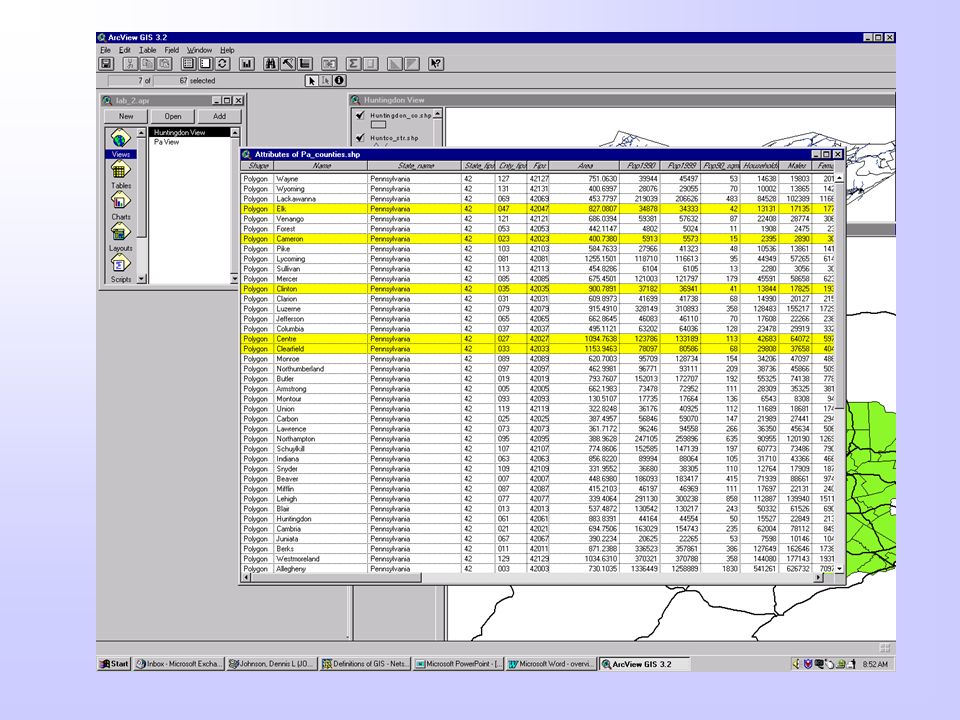Click the Promote selected records icon
This screenshot has height=720, width=960.
[305, 64]
